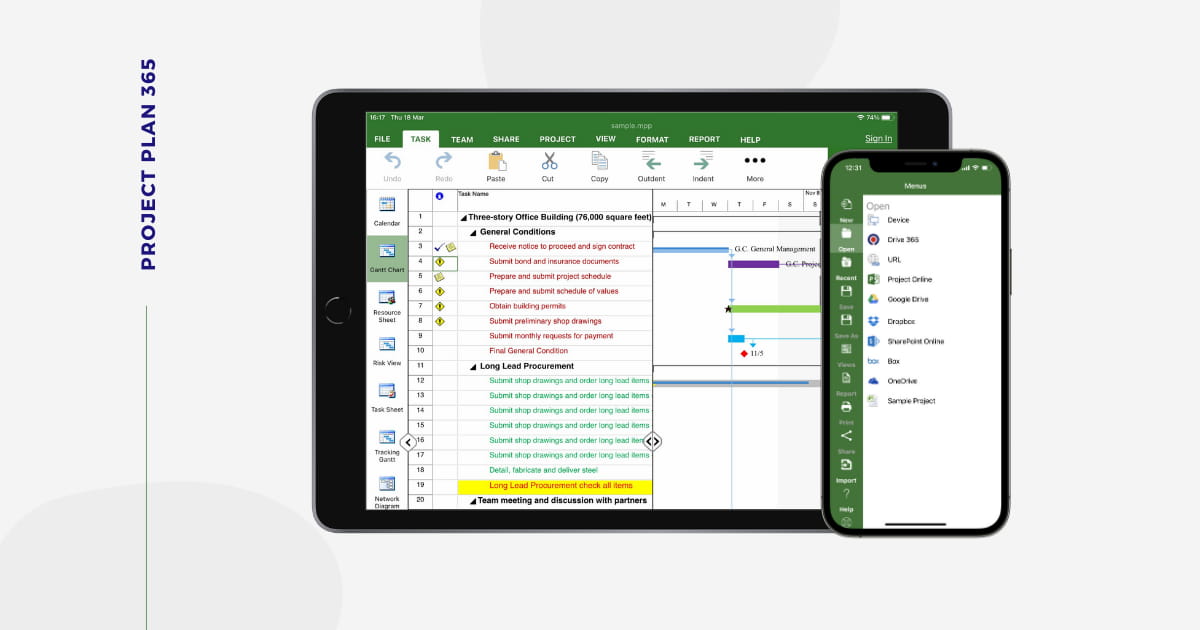Click the green Gantt bar for row 7
Image resolution: width=1200 pixels, height=630 pixels.
click(x=776, y=309)
